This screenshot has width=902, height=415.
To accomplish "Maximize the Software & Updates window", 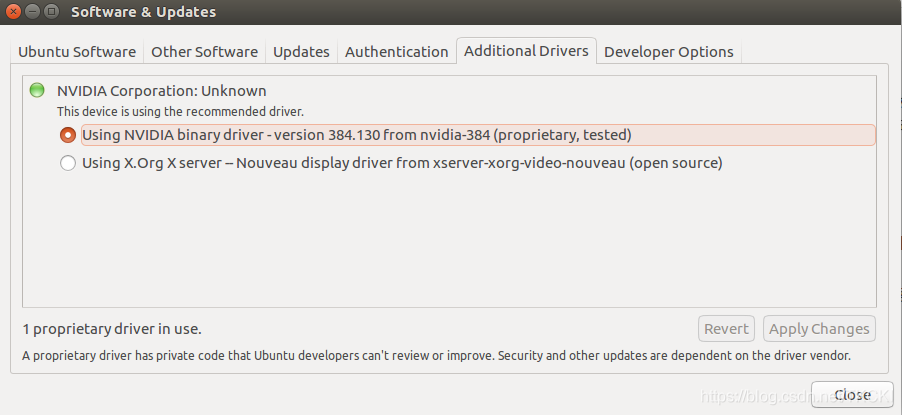I will (49, 12).
